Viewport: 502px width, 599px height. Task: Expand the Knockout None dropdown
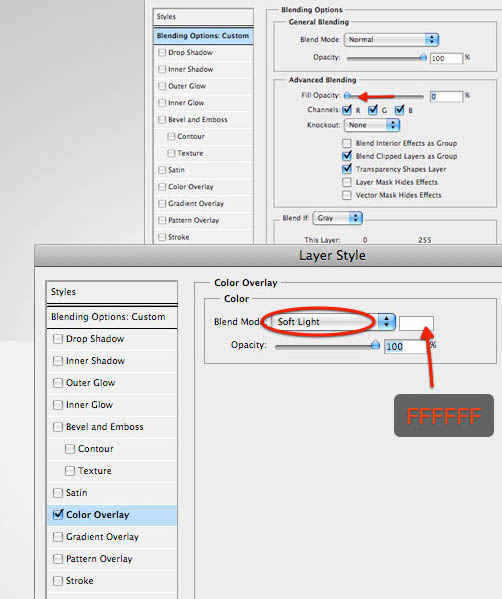371,125
